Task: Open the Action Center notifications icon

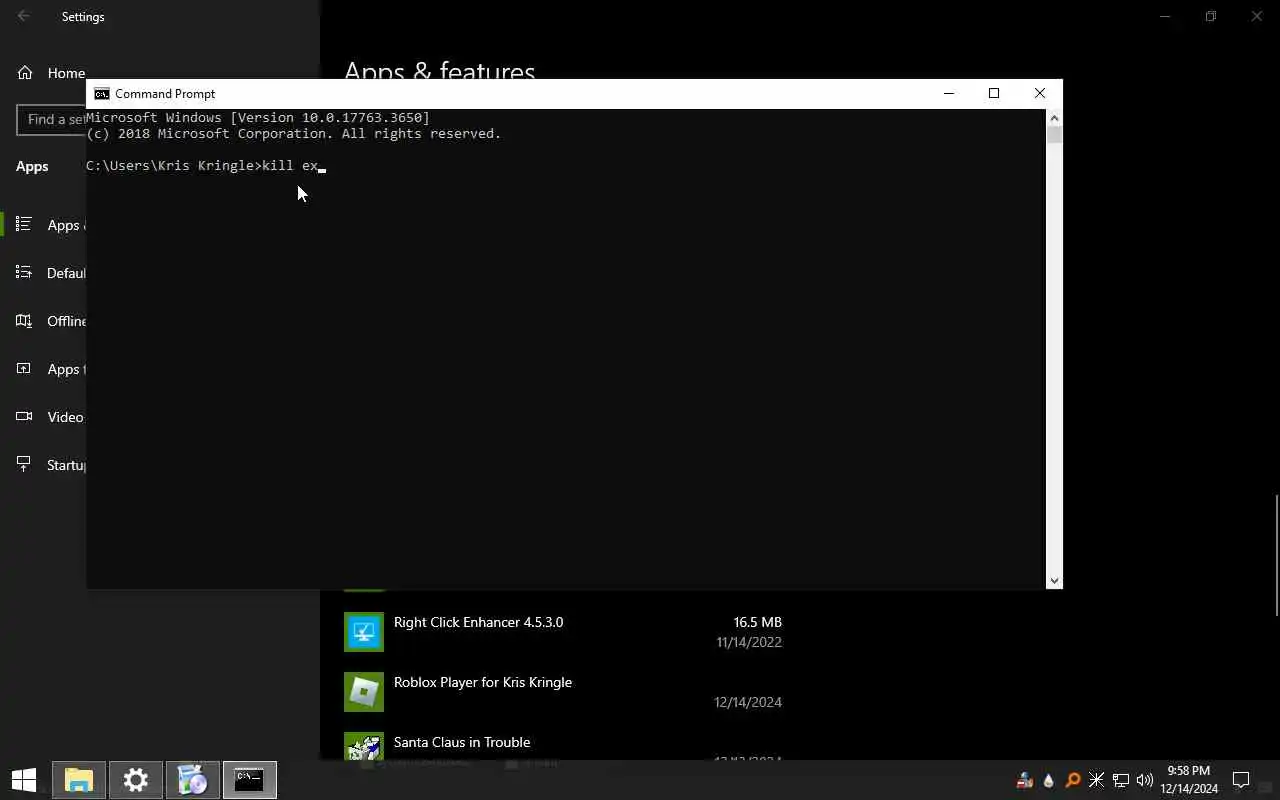Action: pos(1241,780)
